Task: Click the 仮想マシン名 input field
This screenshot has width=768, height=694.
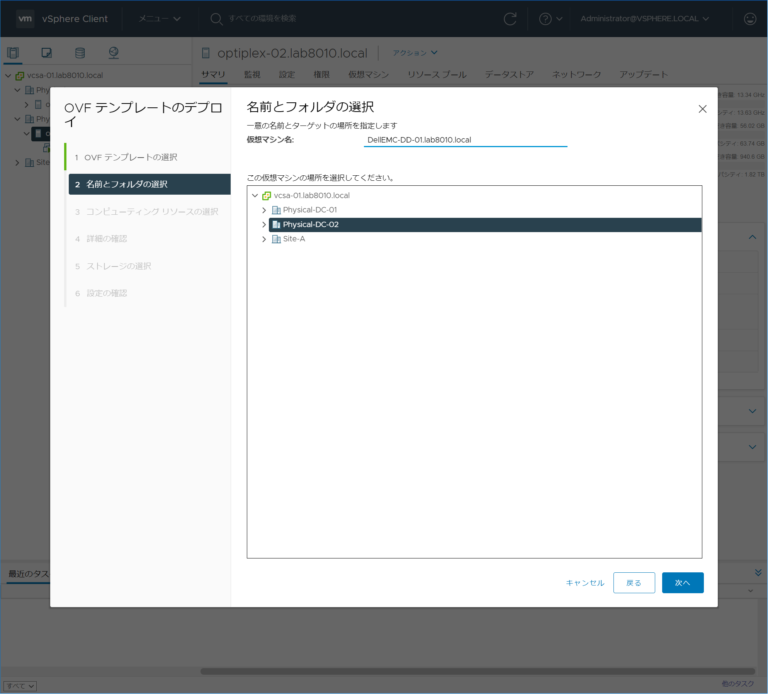Action: (x=465, y=140)
